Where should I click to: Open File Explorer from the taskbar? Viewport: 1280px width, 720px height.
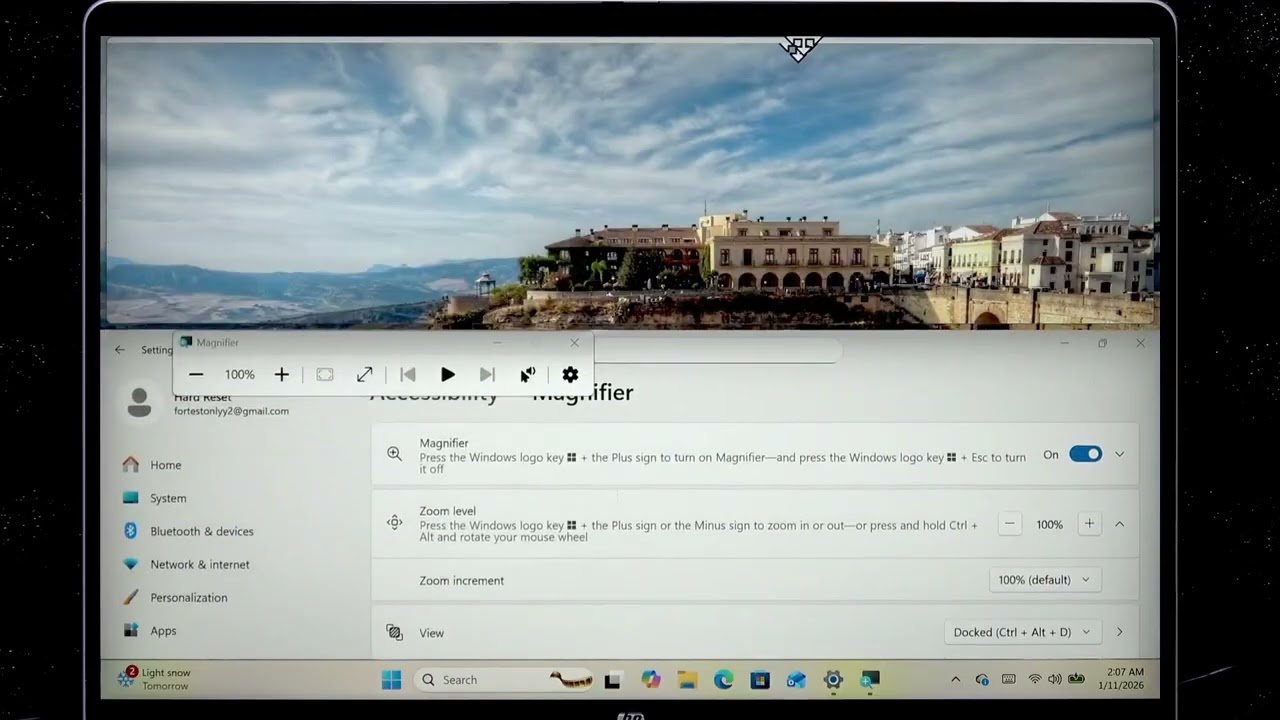687,680
